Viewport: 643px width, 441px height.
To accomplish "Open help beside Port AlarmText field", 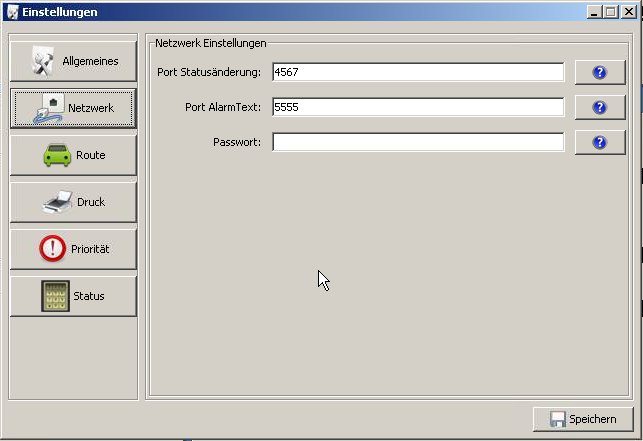I will (x=599, y=107).
